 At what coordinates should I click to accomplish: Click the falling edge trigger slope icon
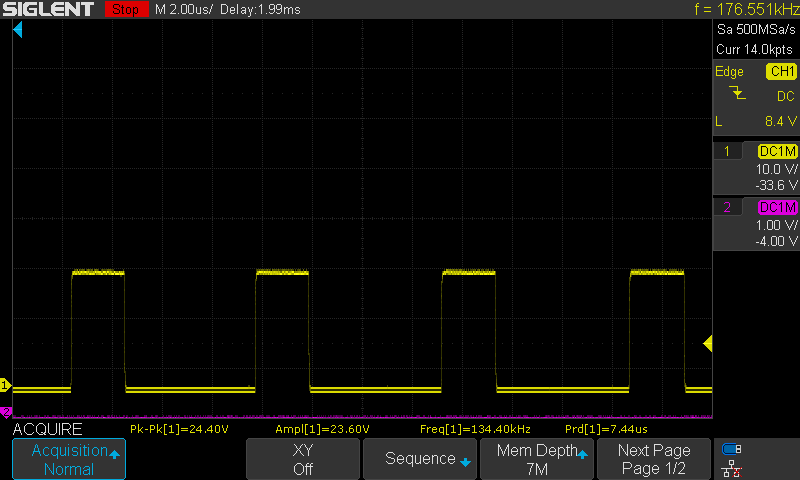(737, 93)
